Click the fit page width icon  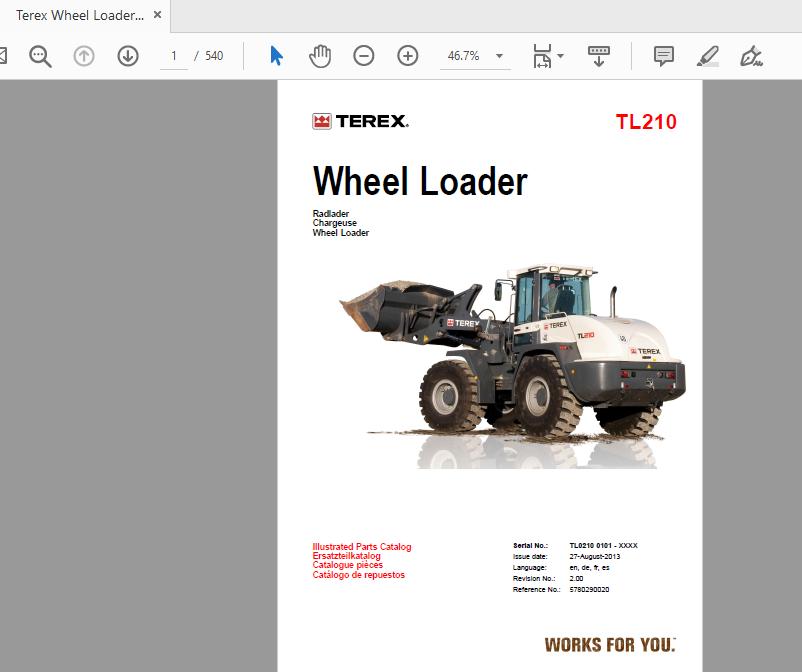tap(542, 56)
